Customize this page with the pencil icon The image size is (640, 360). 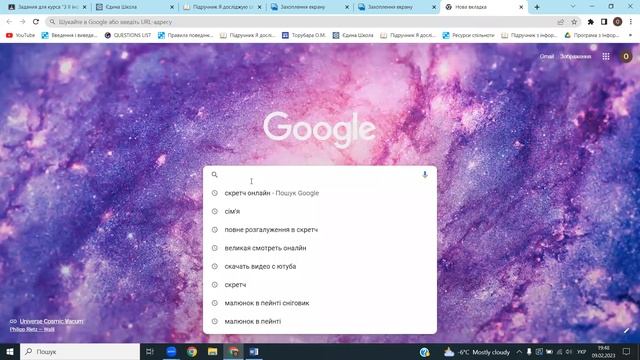click(626, 331)
